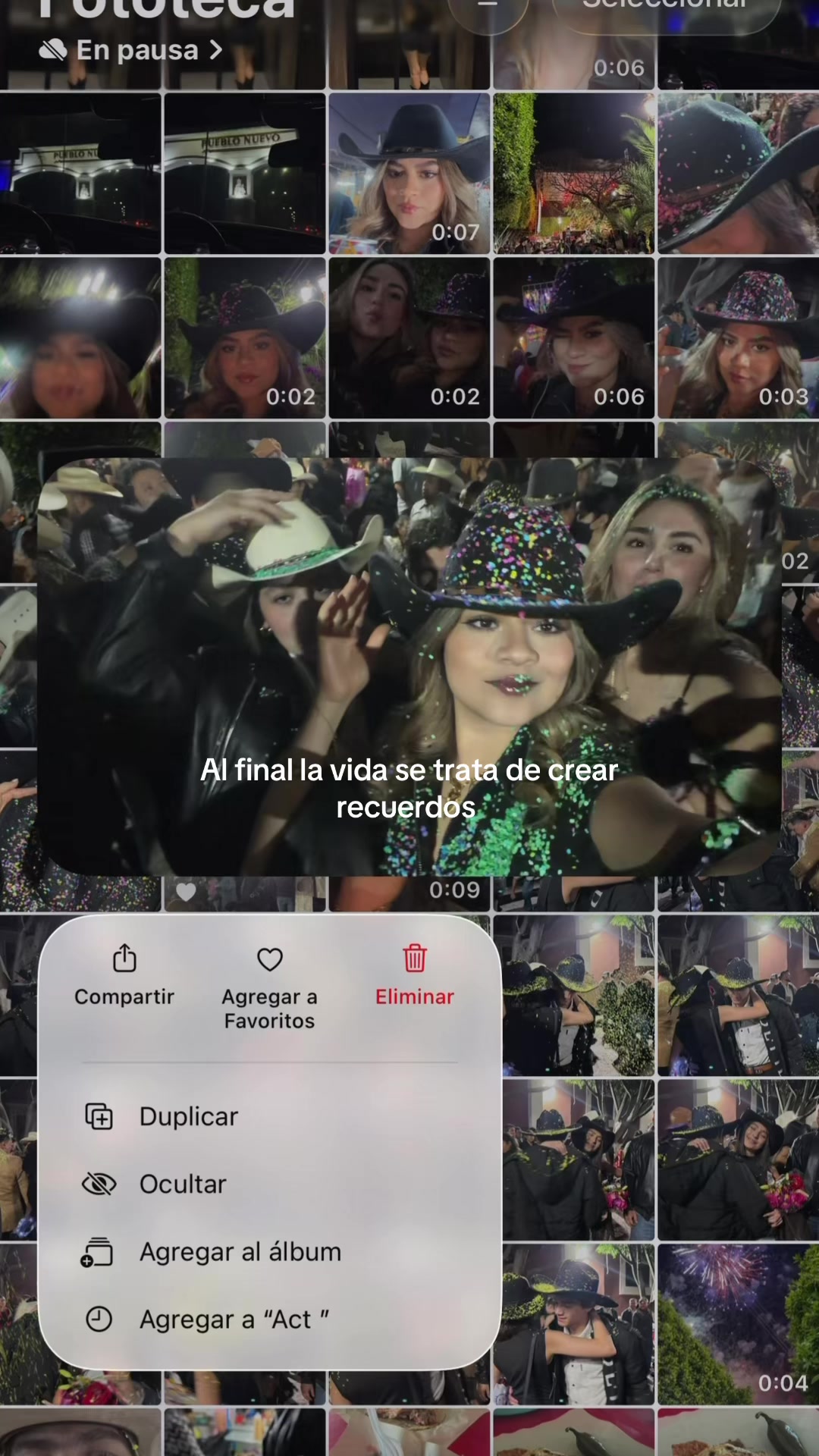The height and width of the screenshot is (1456, 819).
Task: Tap the Compartir share icon
Action: [124, 958]
